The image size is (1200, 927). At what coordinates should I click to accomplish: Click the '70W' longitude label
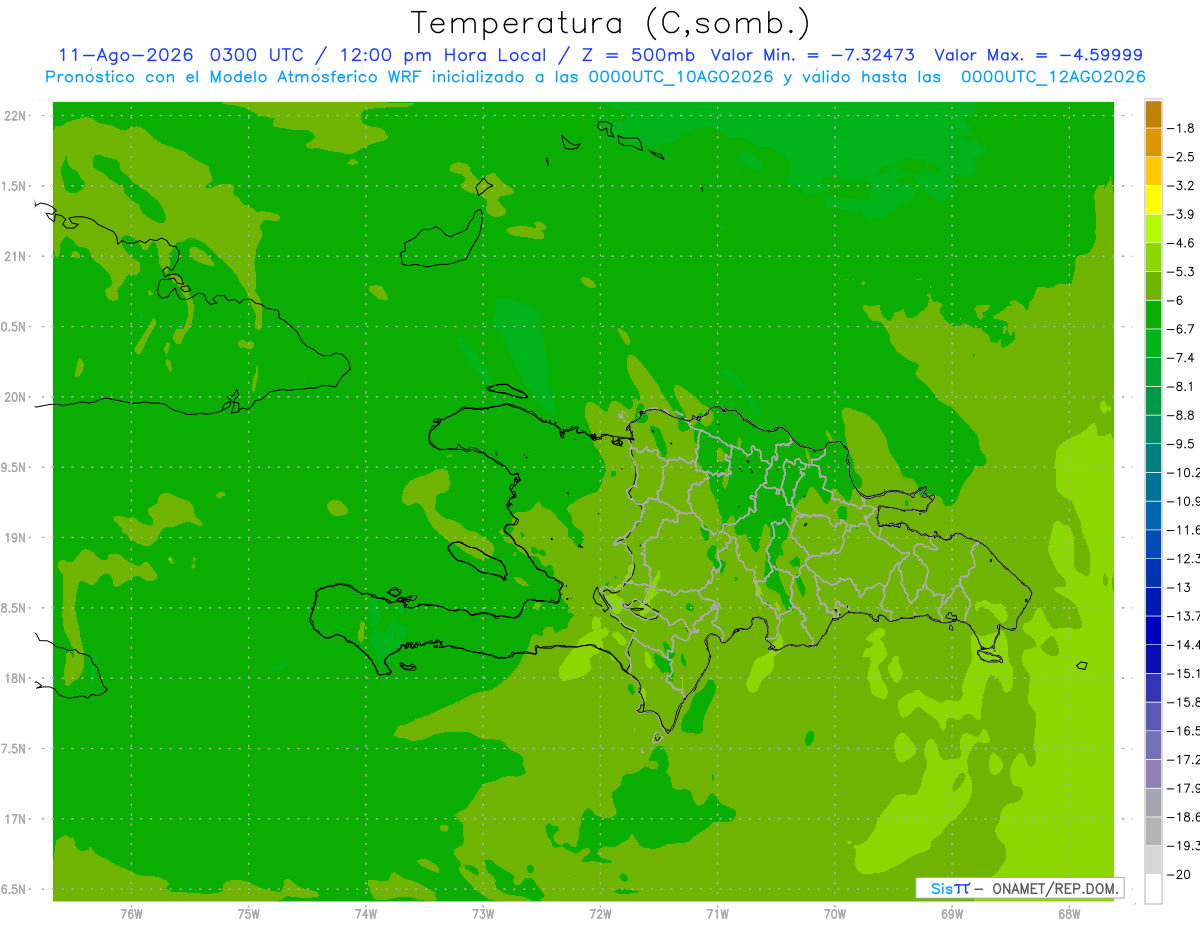(835, 914)
